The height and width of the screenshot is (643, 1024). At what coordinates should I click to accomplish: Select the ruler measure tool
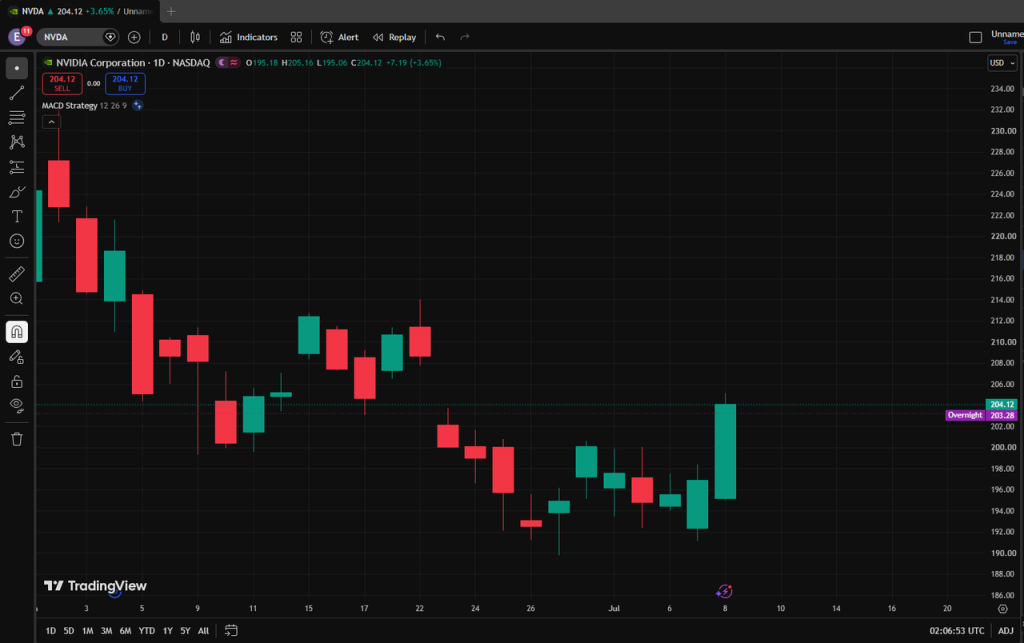(x=17, y=274)
